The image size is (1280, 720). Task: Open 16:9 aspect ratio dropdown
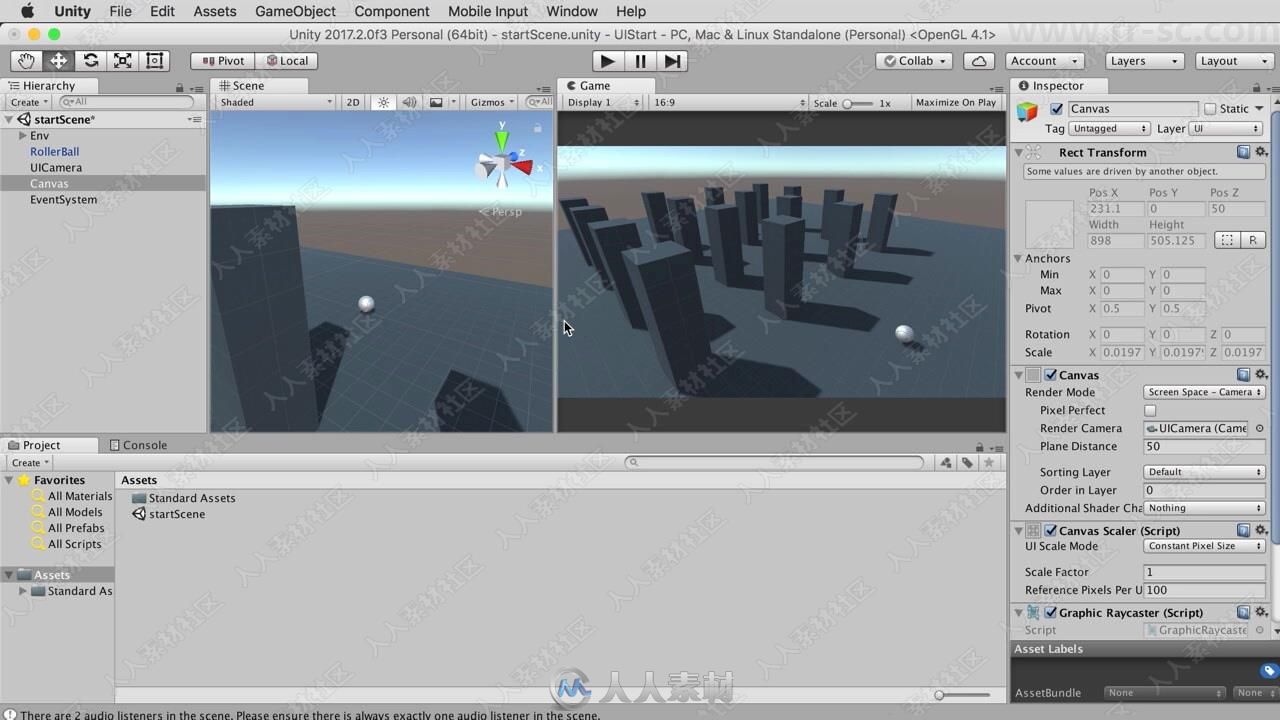(729, 102)
